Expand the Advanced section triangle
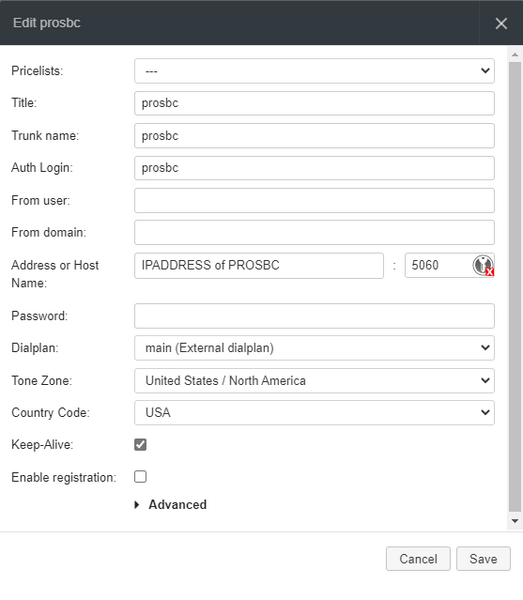523x600 pixels. pyautogui.click(x=137, y=505)
